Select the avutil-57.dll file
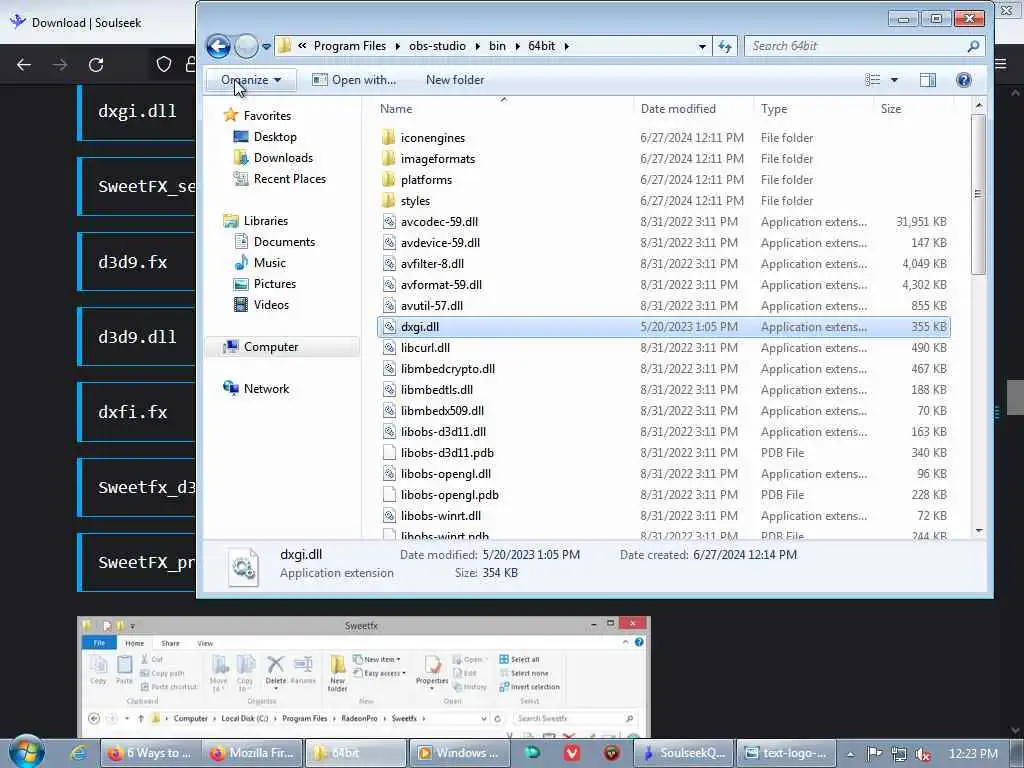1024x768 pixels. pos(432,306)
